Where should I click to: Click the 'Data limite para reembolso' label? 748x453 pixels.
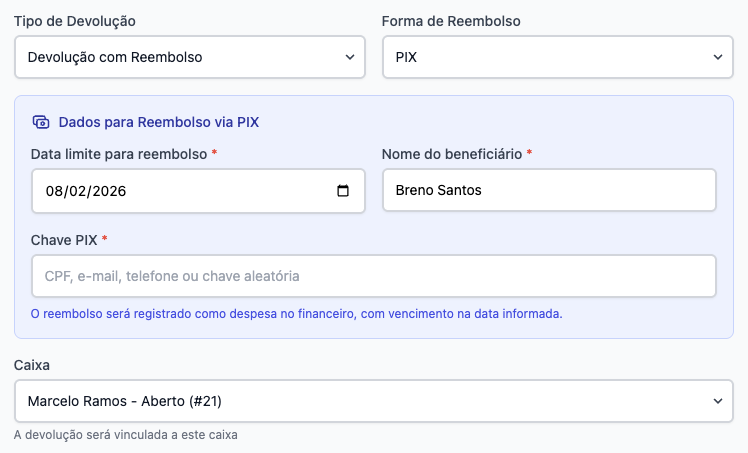pos(119,154)
